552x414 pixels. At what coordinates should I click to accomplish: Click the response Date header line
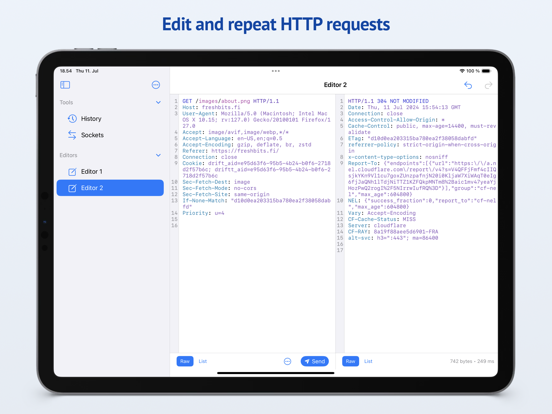[404, 107]
